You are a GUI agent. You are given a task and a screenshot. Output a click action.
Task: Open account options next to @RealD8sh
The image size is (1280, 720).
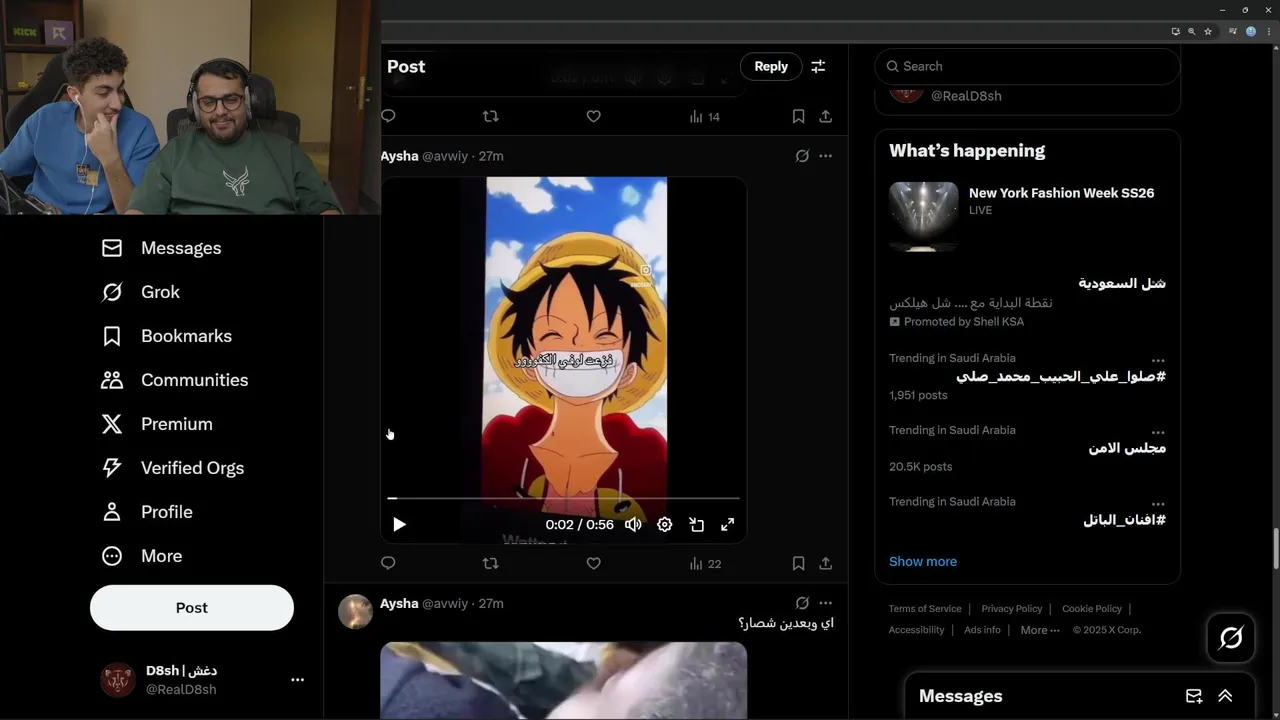(297, 679)
